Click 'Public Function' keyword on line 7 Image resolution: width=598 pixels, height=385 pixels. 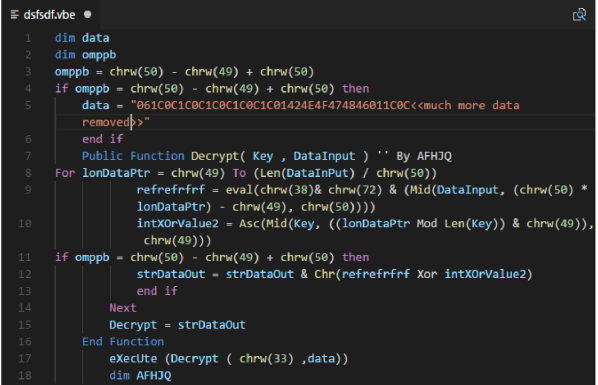pyautogui.click(x=133, y=156)
